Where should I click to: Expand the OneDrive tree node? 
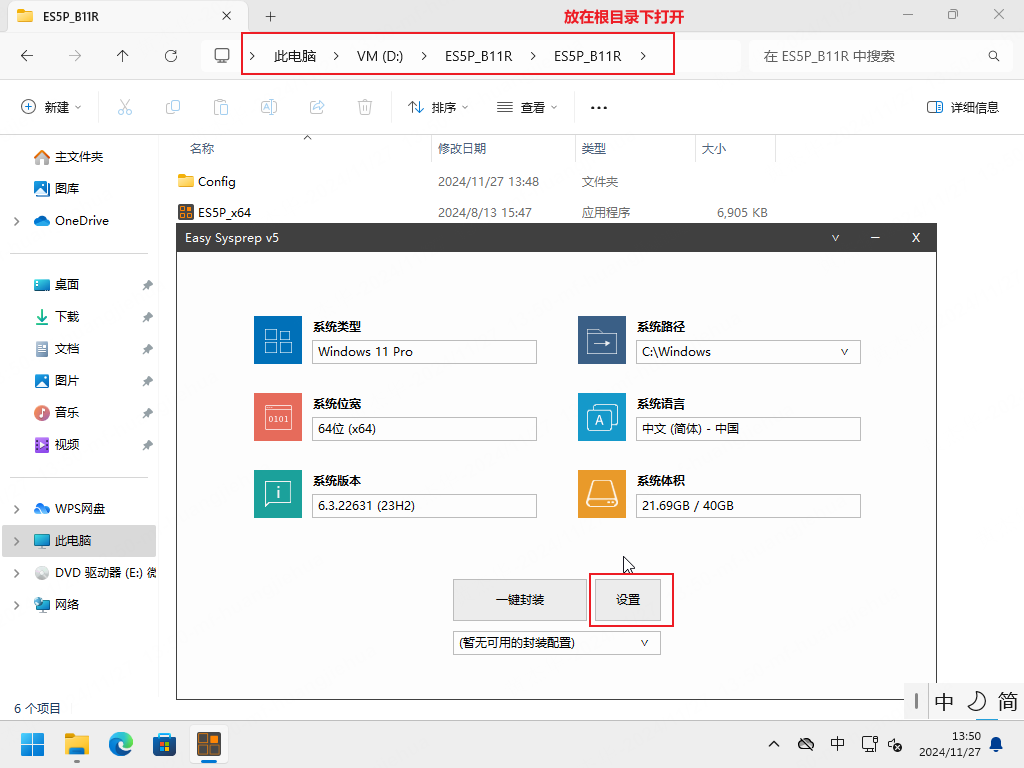point(17,221)
